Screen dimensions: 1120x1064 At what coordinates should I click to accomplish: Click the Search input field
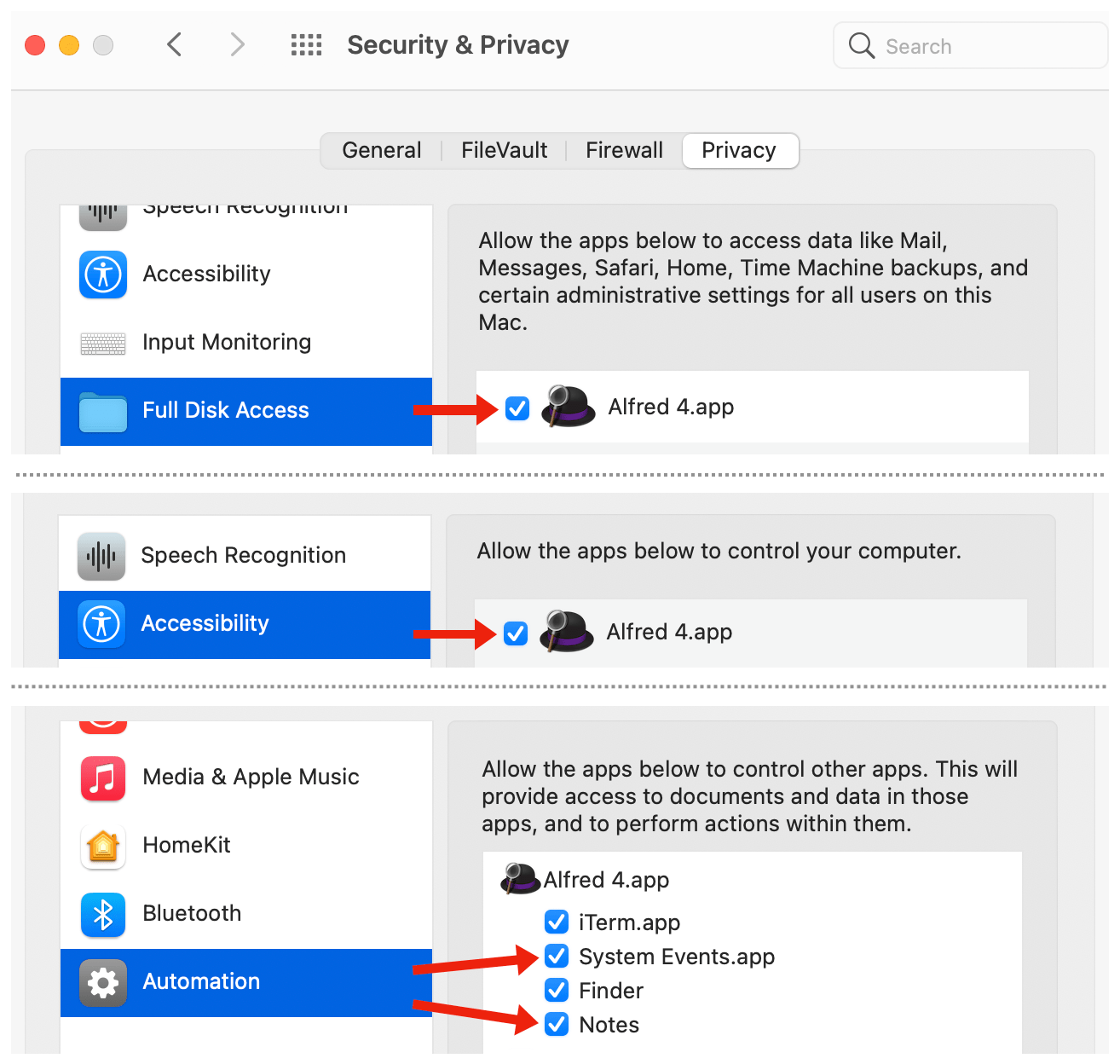click(970, 46)
